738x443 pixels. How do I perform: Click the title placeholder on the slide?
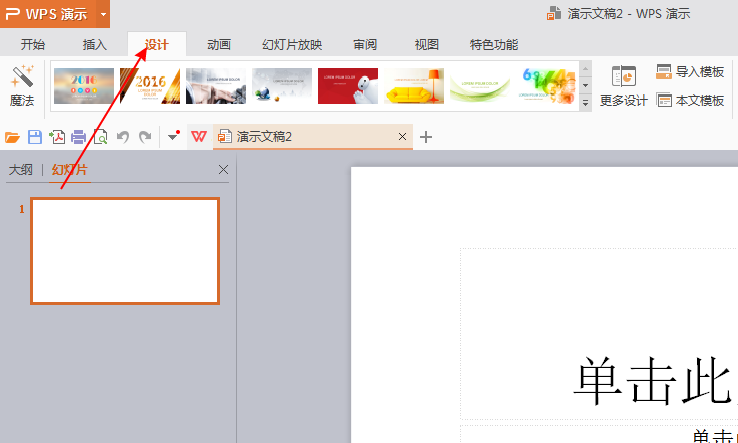tap(599, 334)
